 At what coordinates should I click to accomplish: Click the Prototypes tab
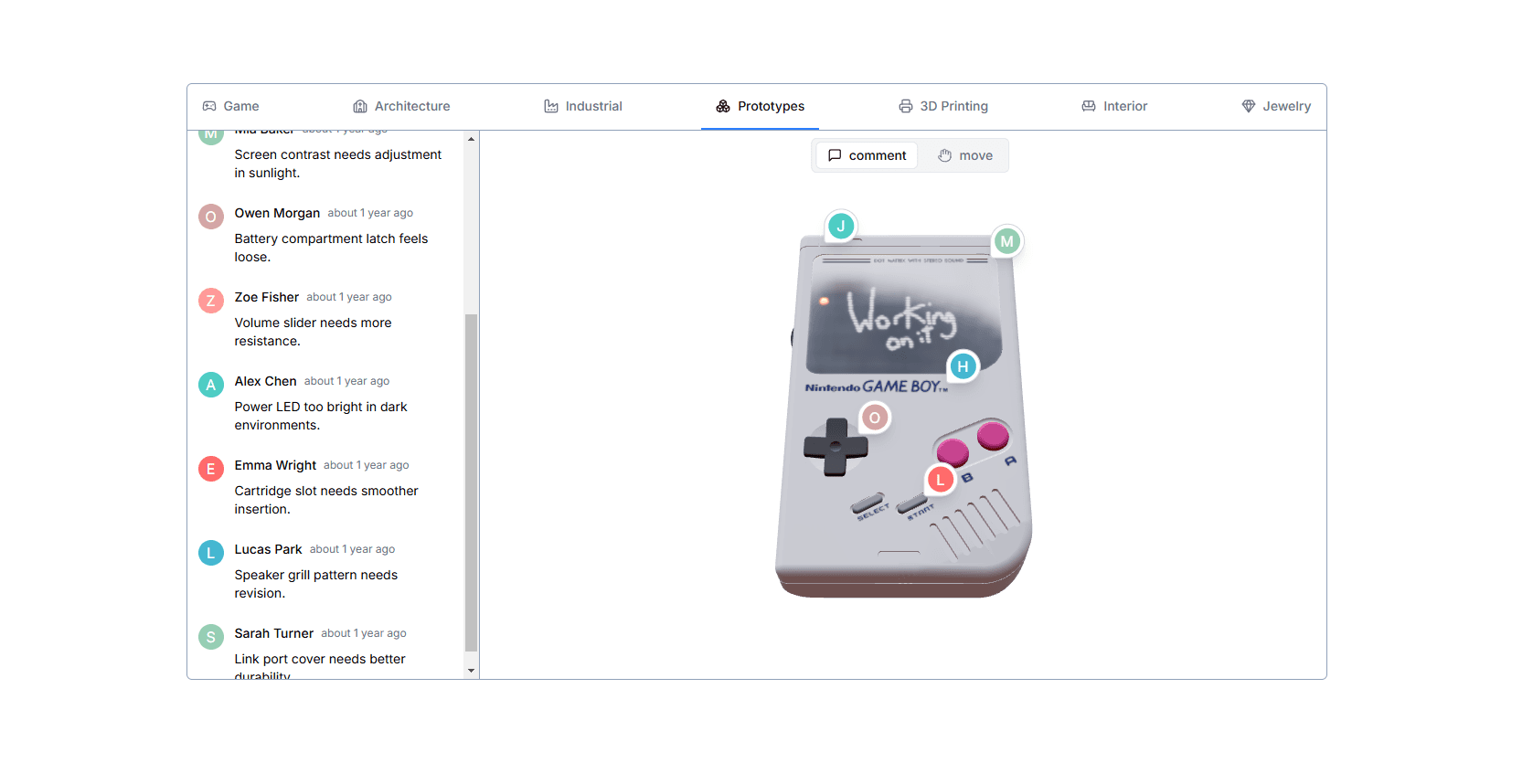(x=760, y=106)
